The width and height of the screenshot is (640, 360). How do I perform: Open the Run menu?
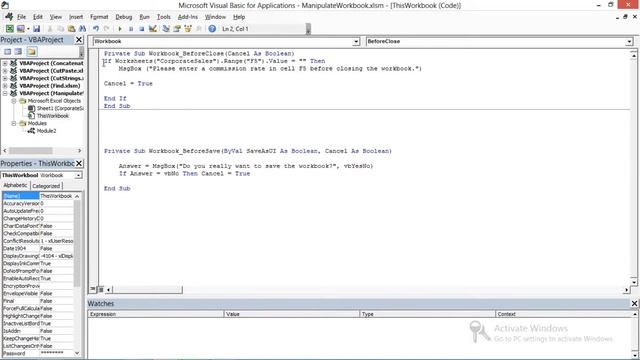144,17
